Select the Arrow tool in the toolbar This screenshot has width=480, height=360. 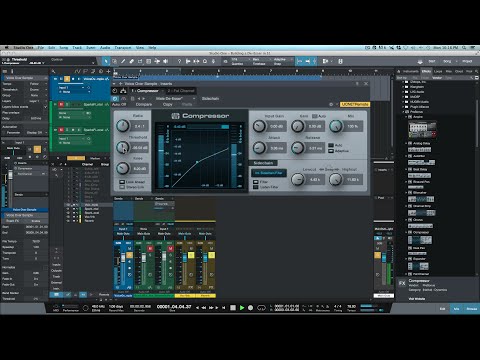[x=106, y=61]
